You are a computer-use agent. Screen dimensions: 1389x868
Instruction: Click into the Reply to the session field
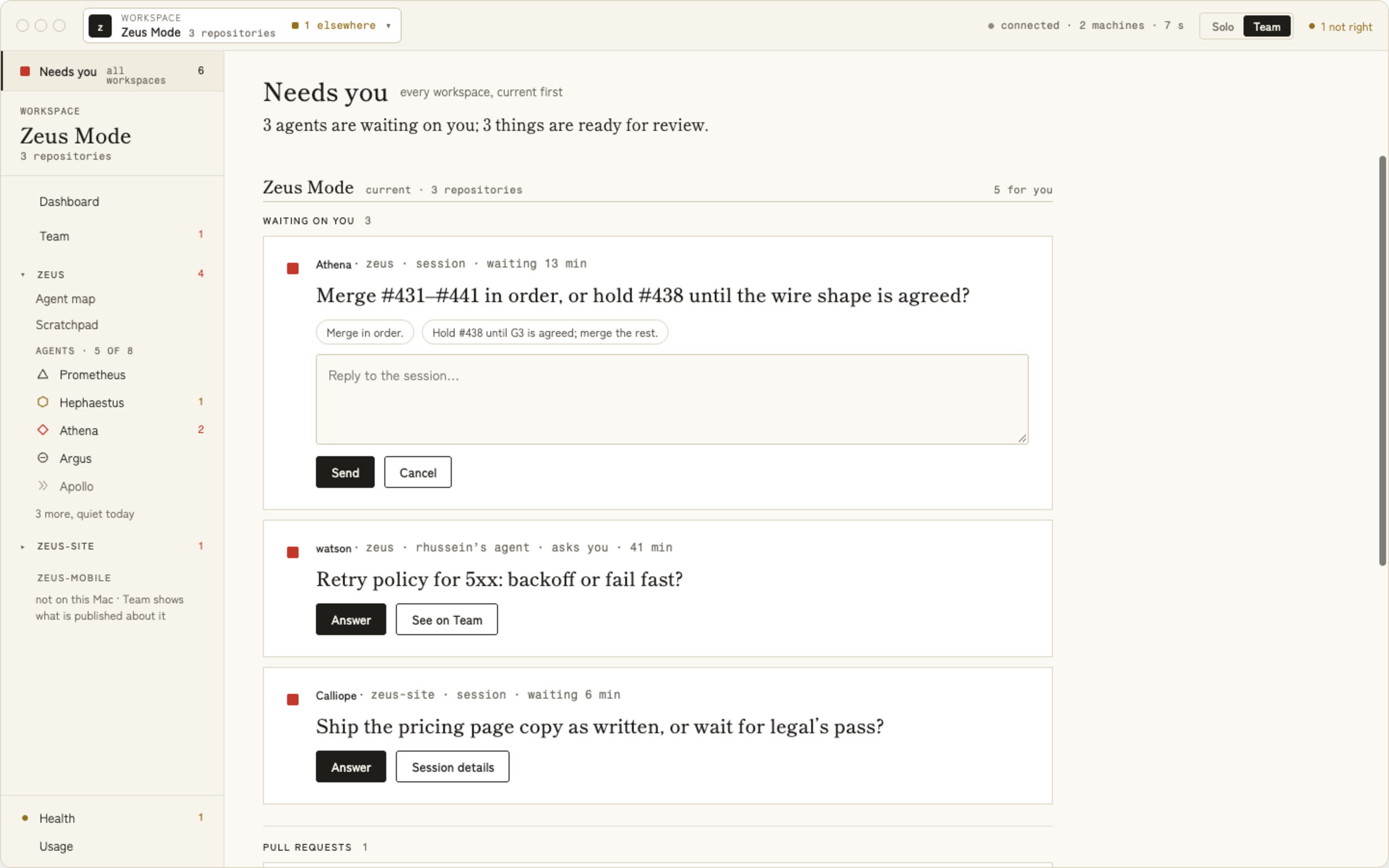[x=672, y=399]
